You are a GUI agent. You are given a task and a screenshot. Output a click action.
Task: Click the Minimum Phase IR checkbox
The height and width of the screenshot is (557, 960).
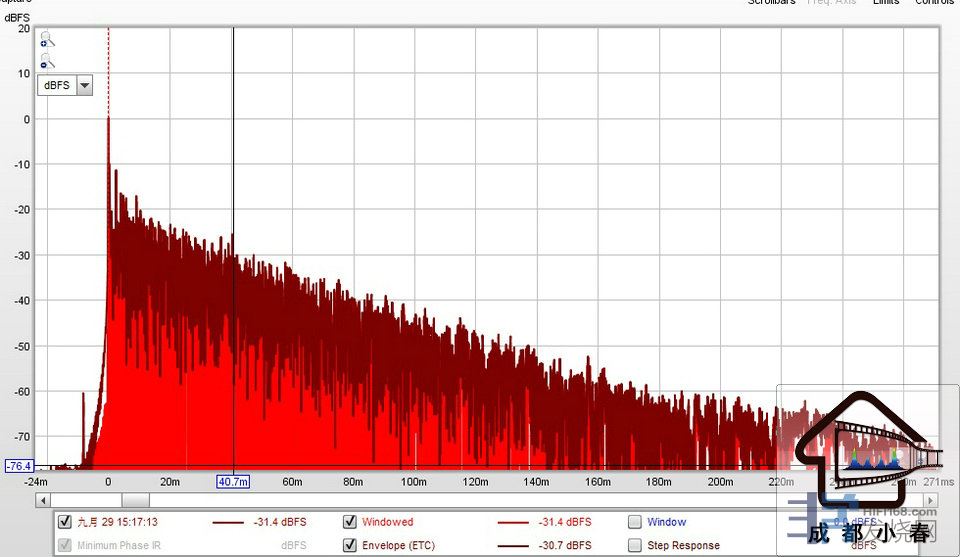(x=65, y=545)
